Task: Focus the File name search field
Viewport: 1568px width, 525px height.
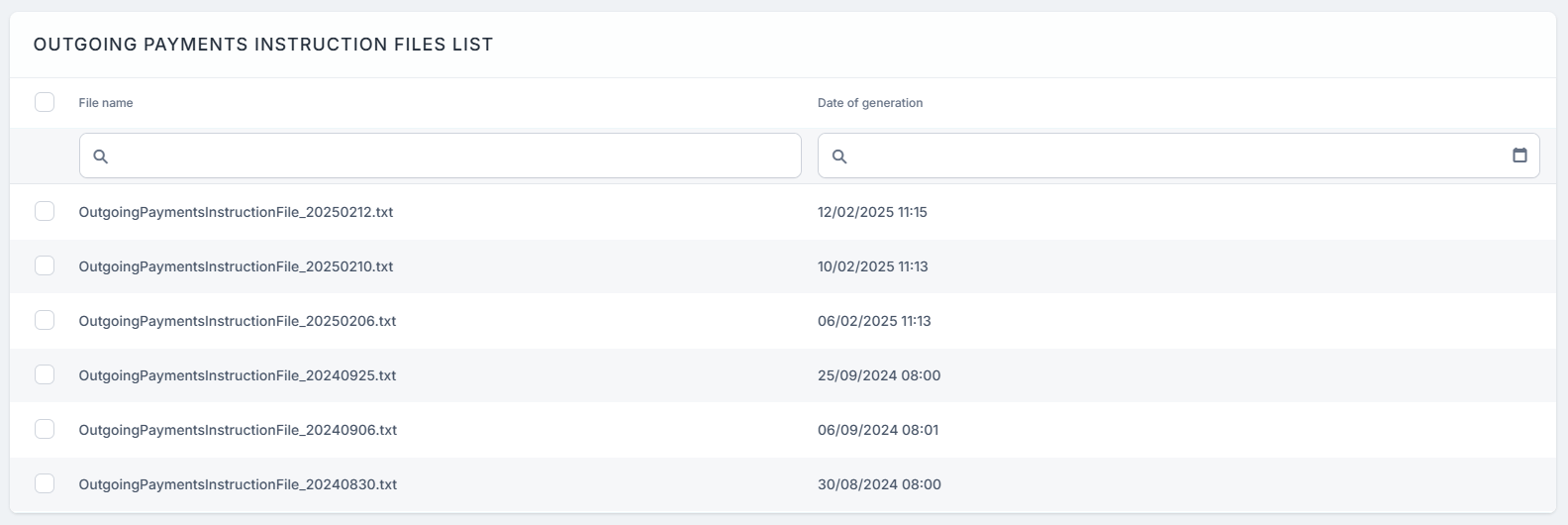Action: (x=455, y=157)
